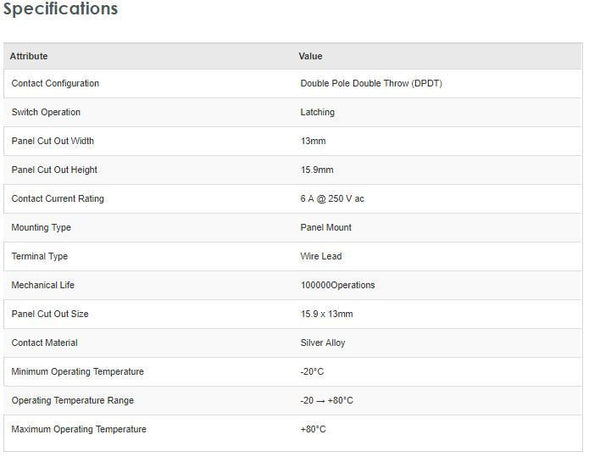Click the Specifications heading

pyautogui.click(x=60, y=10)
